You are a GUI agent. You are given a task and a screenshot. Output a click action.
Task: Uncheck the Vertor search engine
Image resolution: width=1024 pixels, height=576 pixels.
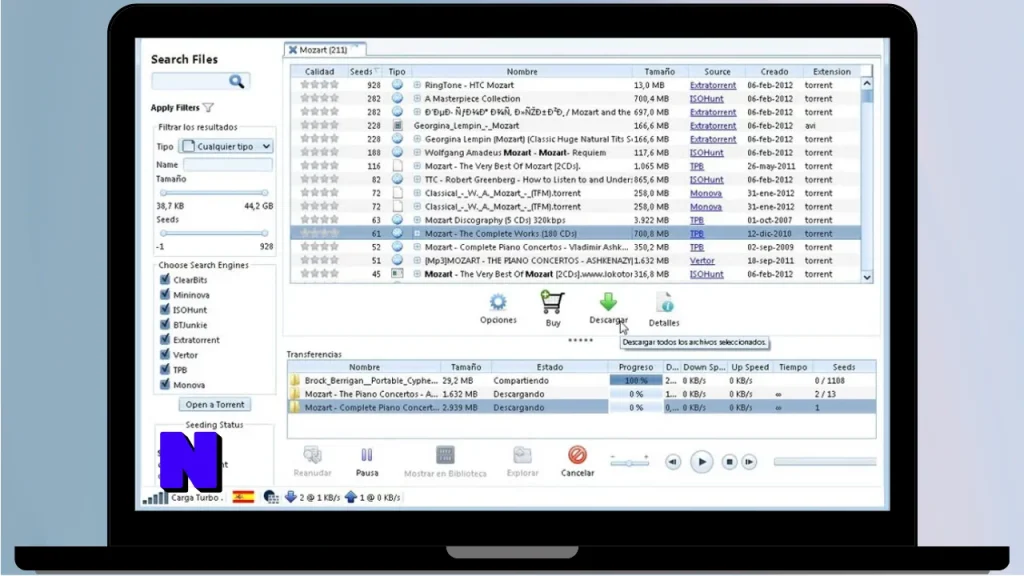point(165,355)
